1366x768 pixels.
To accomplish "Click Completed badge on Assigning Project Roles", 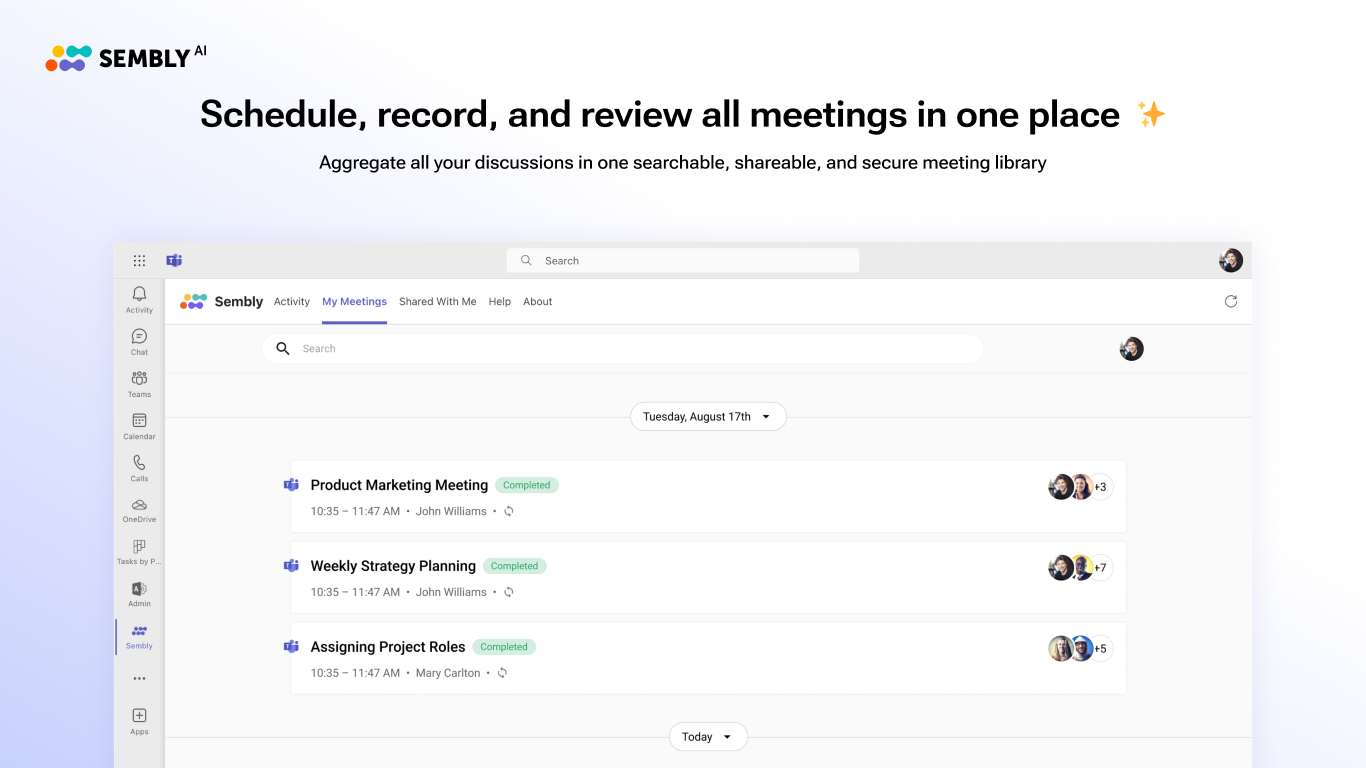I will (x=504, y=647).
